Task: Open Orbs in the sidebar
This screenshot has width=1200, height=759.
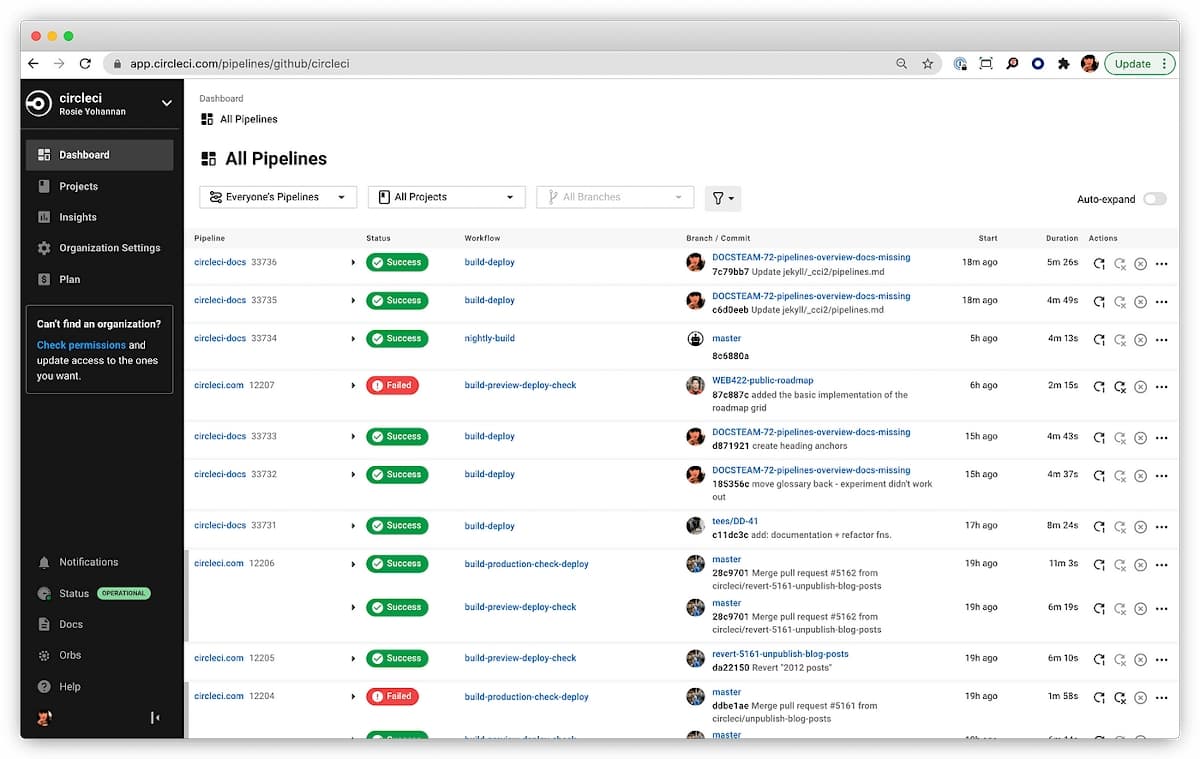Action: click(70, 655)
